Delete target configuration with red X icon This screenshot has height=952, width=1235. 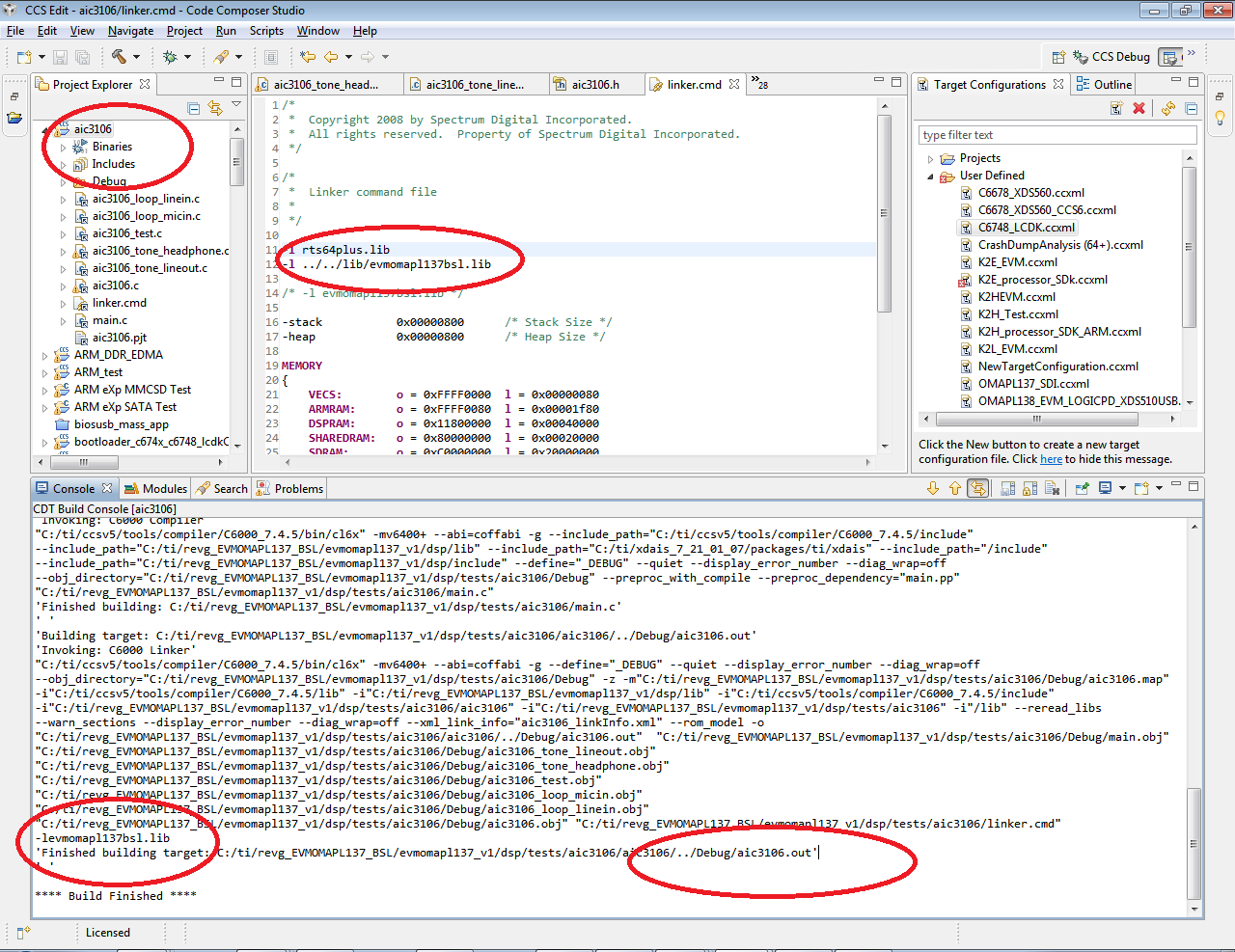point(1139,108)
